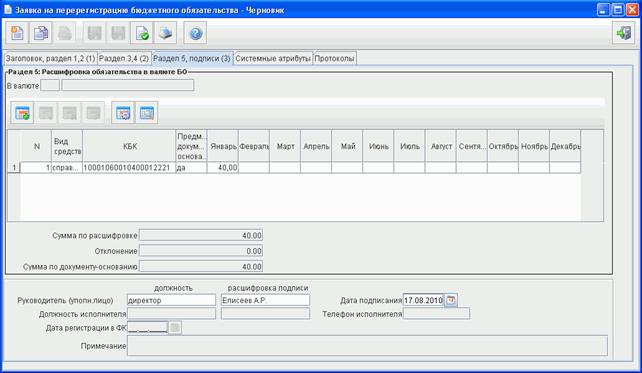Viewport: 642px width, 373px height.
Task: Click the КБК column header
Action: 129,146
